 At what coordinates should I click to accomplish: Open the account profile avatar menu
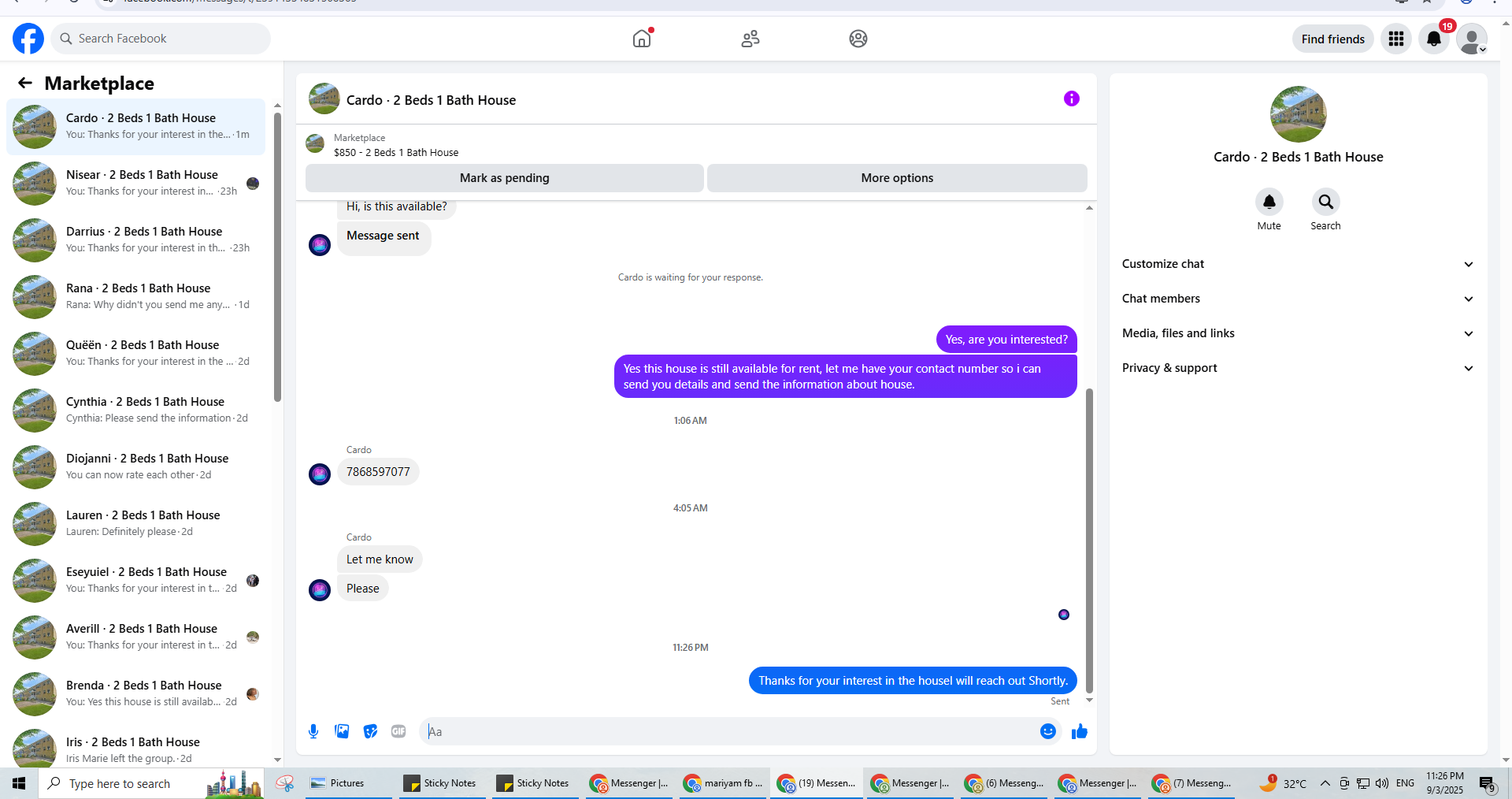click(1472, 39)
